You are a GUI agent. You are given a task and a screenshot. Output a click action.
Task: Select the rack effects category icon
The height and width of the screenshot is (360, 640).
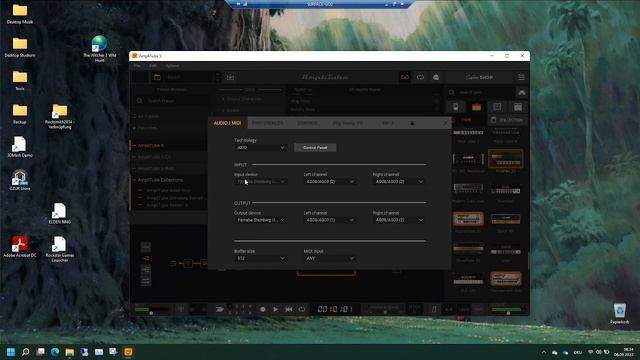518,107
